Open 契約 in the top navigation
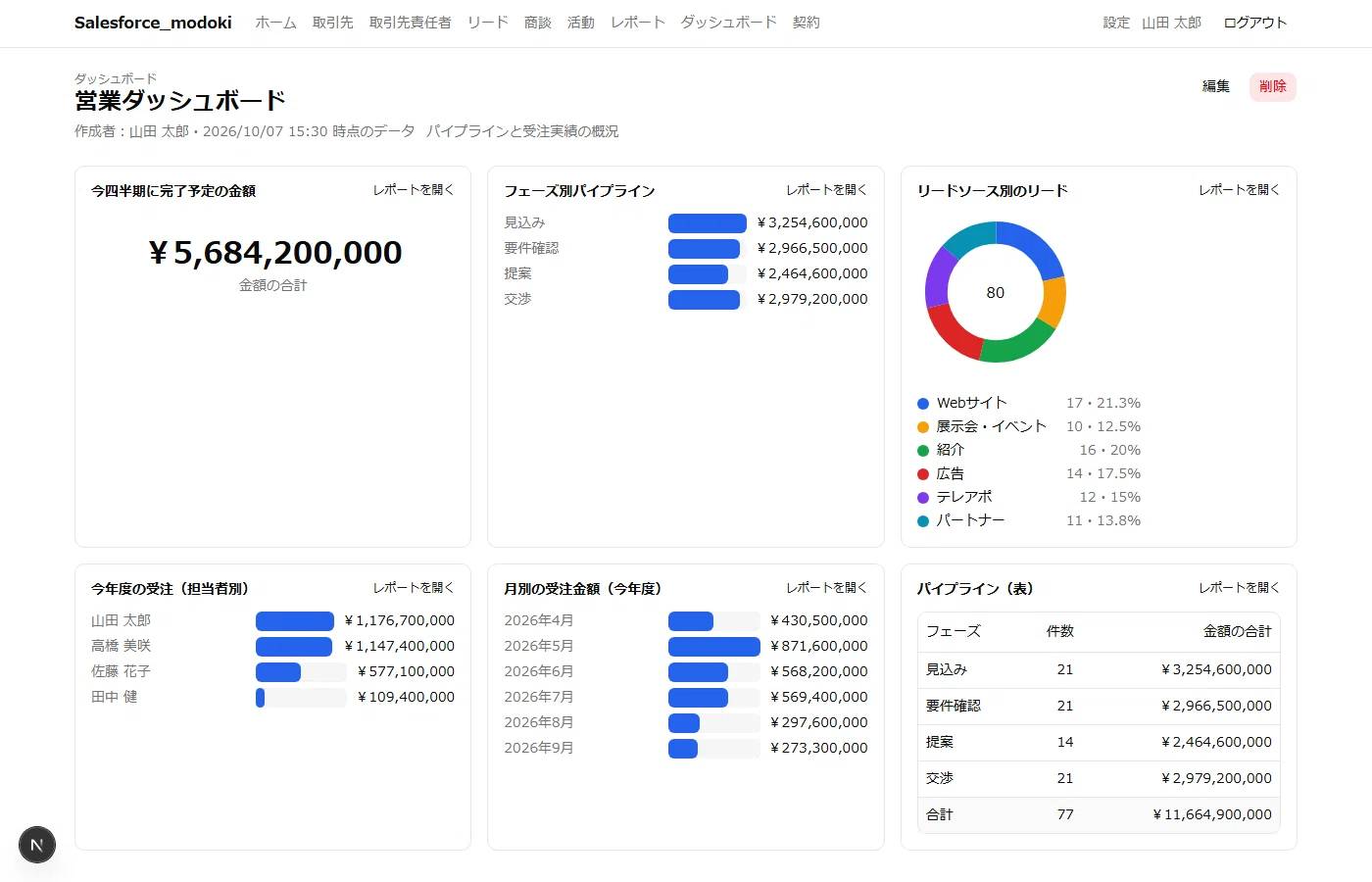Viewport: 1372px width, 882px height. click(x=807, y=23)
